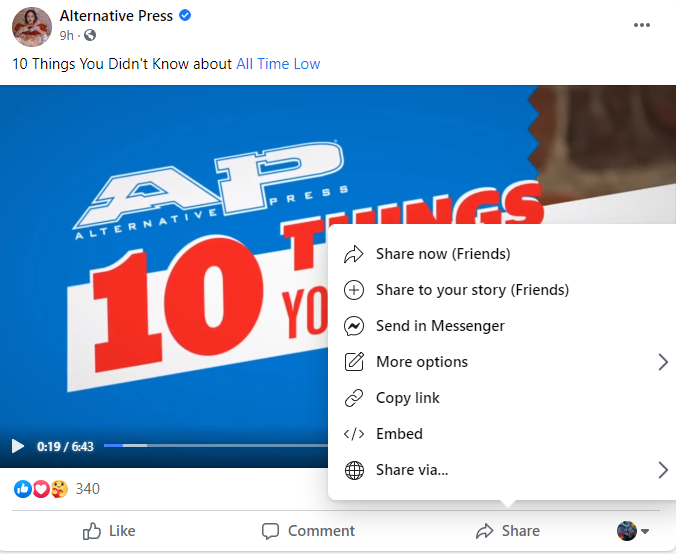Expand the Share via submenu chevron
This screenshot has width=676, height=554.
click(663, 470)
